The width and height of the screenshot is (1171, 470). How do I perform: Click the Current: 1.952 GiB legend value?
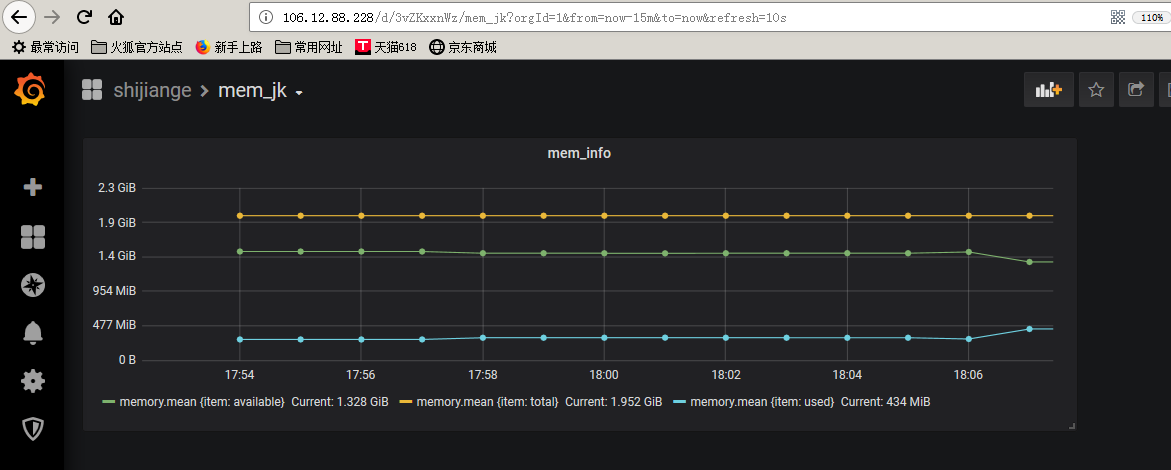pyautogui.click(x=614, y=402)
